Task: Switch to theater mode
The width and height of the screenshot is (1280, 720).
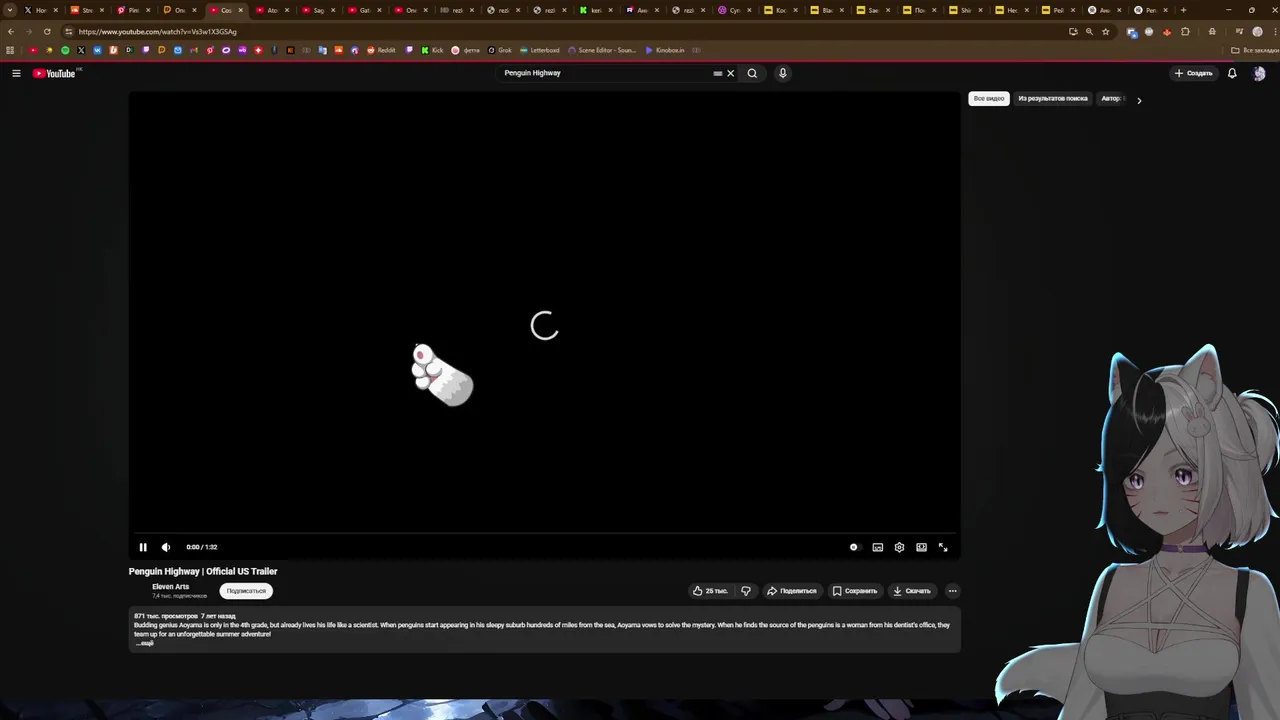Action: click(921, 547)
